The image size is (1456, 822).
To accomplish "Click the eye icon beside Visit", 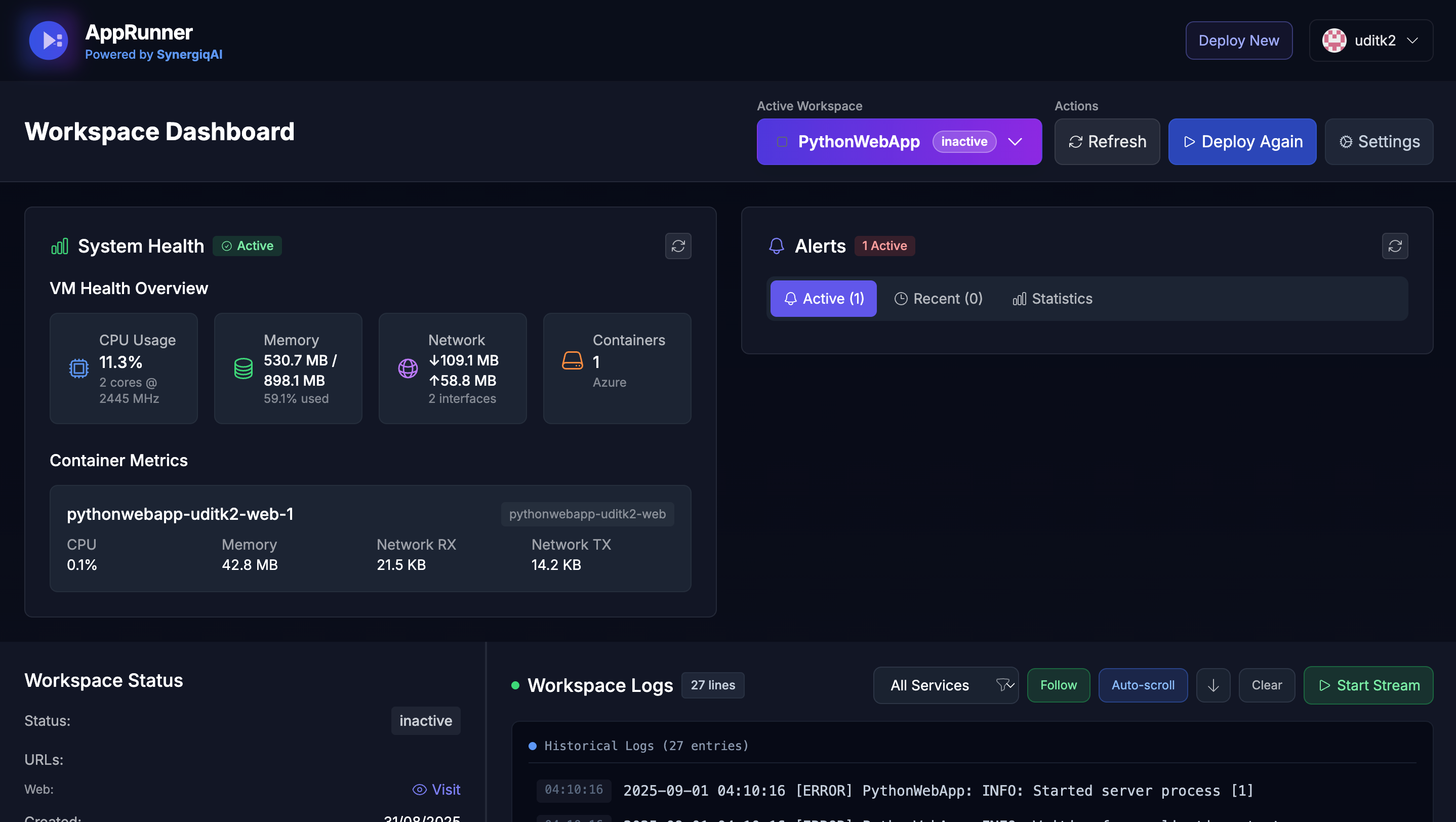I will pyautogui.click(x=419, y=790).
